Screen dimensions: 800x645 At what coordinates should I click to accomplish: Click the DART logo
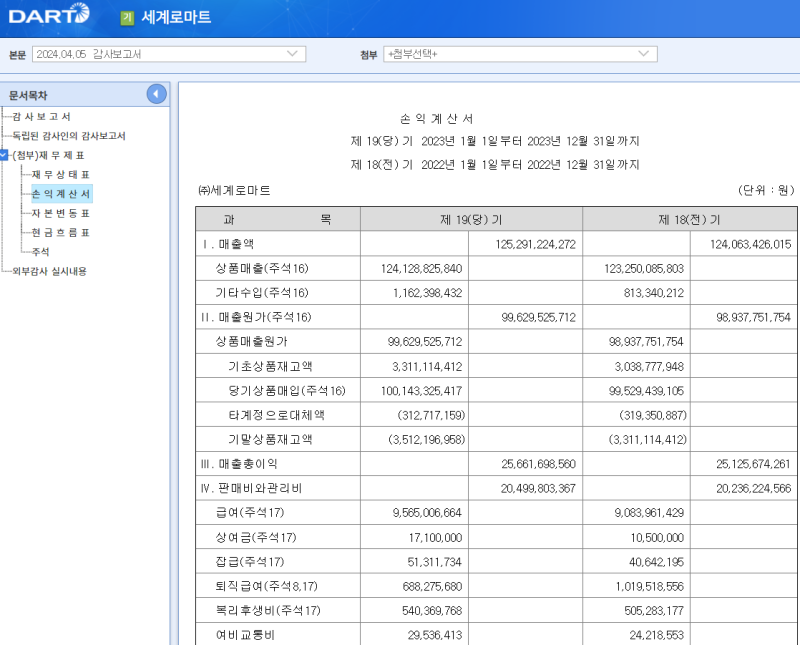(x=49, y=14)
